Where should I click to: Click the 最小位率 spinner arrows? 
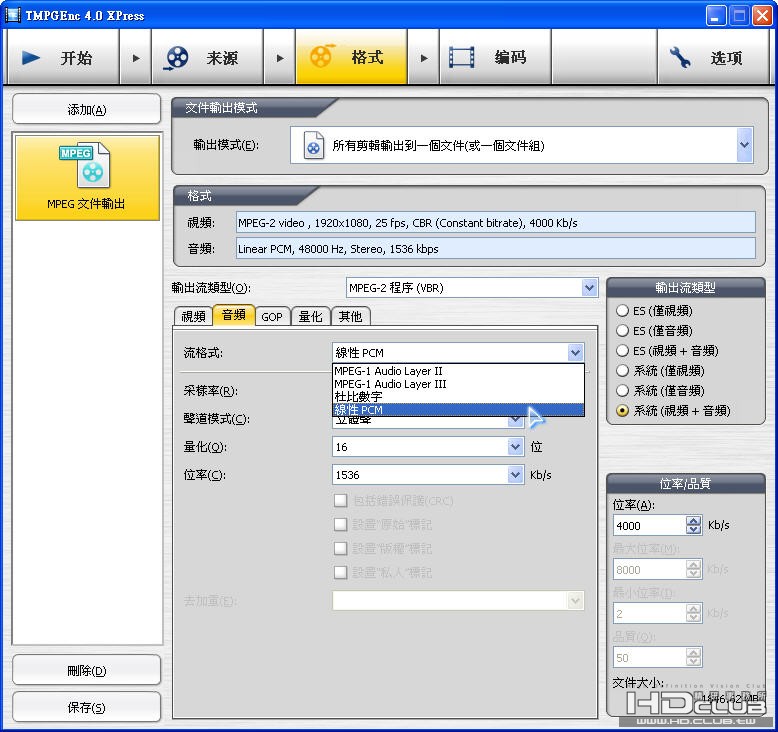click(x=694, y=613)
